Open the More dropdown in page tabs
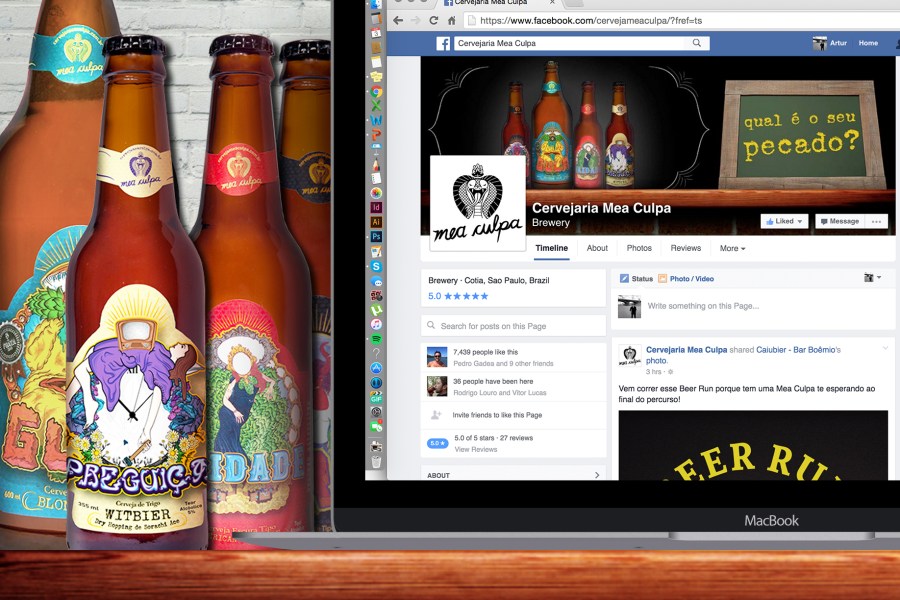This screenshot has width=900, height=600. click(732, 248)
